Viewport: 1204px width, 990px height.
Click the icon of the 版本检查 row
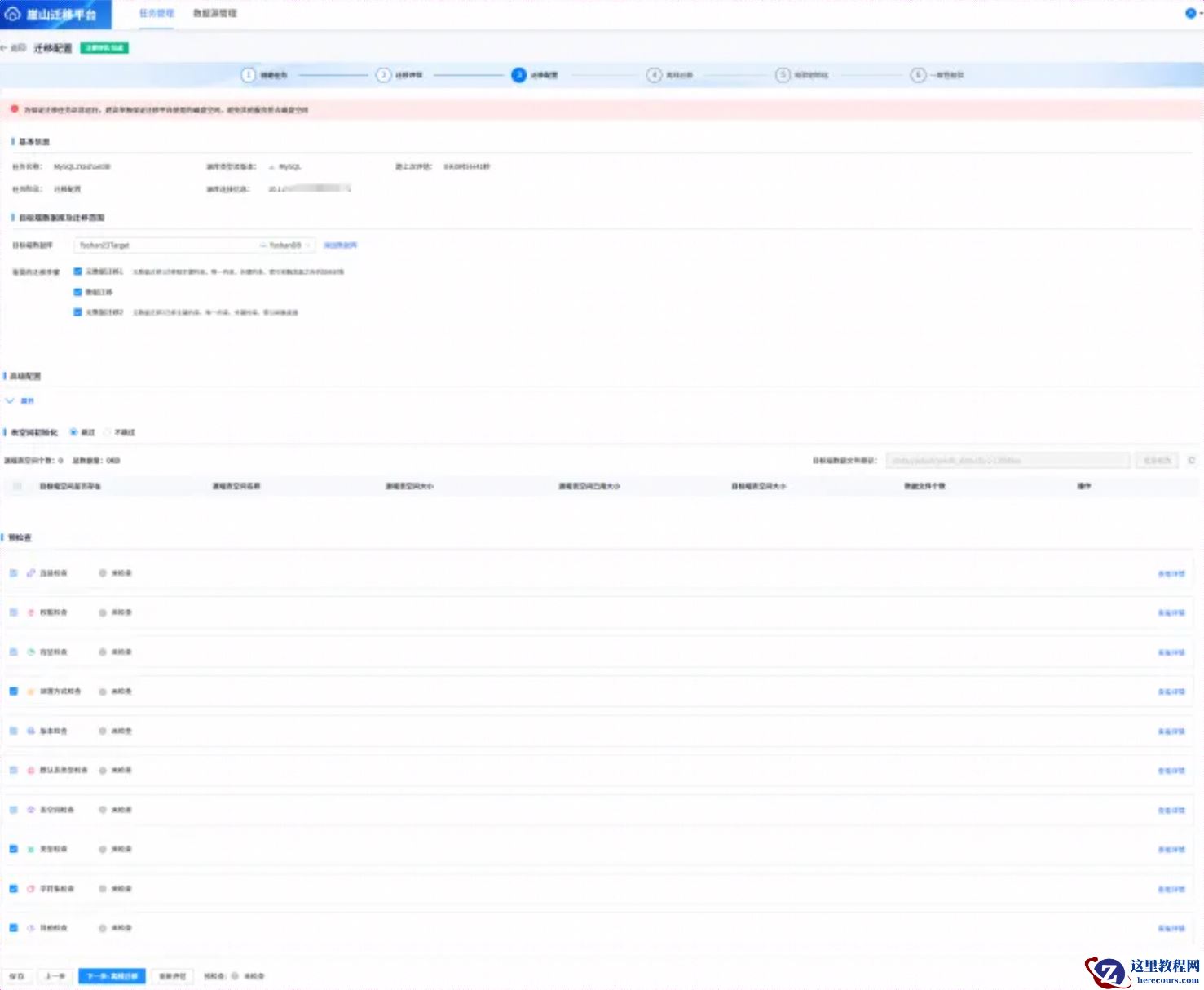pyautogui.click(x=31, y=731)
